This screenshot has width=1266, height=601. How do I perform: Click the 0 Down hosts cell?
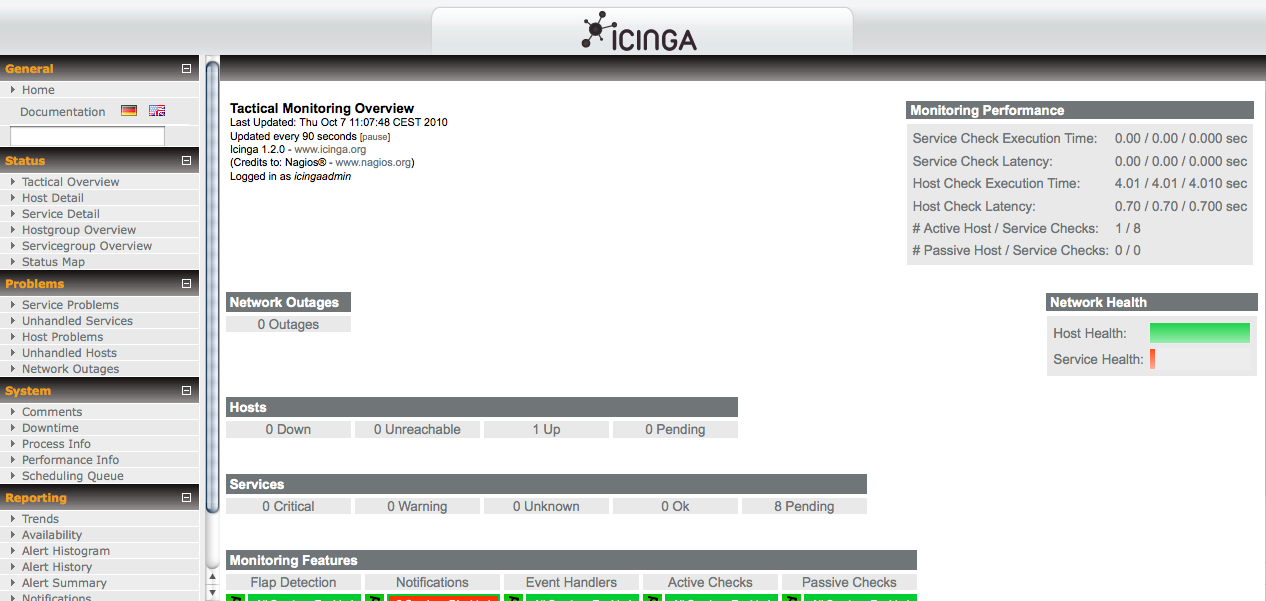click(x=288, y=430)
